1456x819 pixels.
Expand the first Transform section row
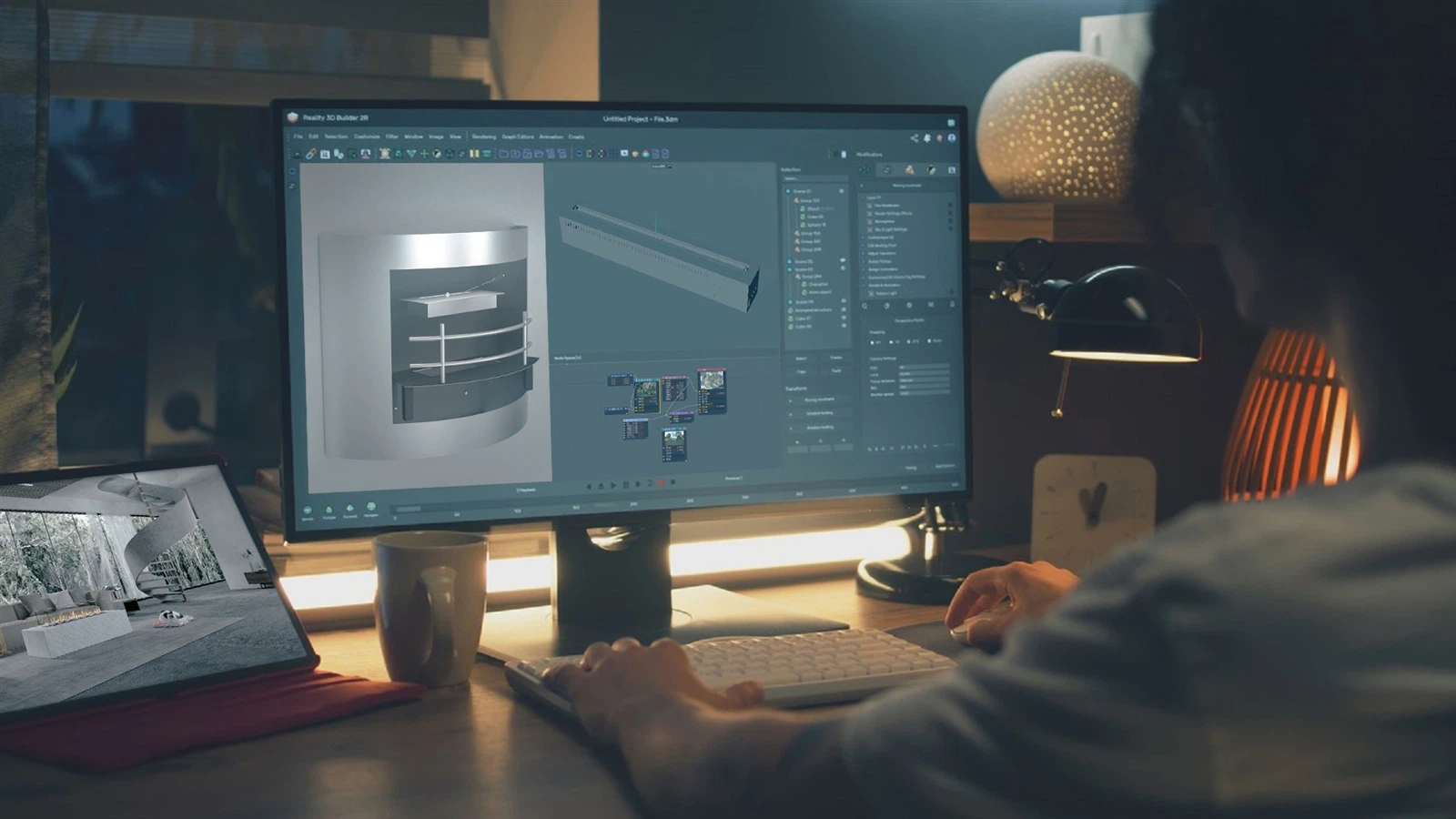click(x=790, y=399)
